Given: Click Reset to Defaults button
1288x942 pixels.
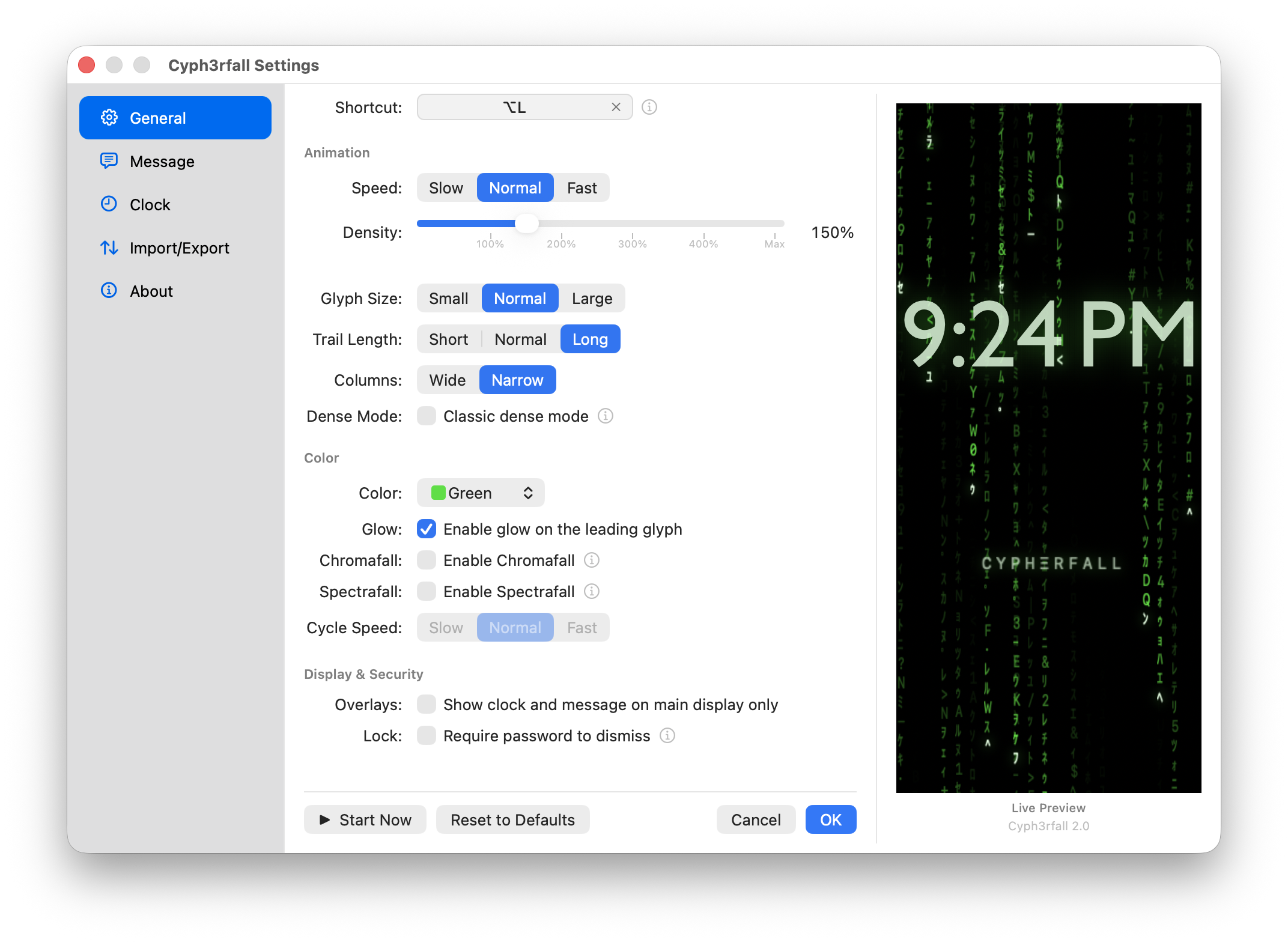Looking at the screenshot, I should (x=512, y=819).
